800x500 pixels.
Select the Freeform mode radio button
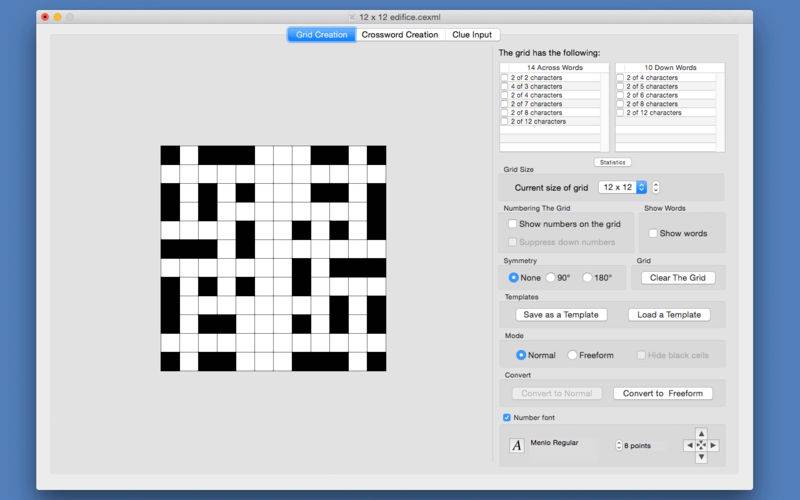coord(572,355)
